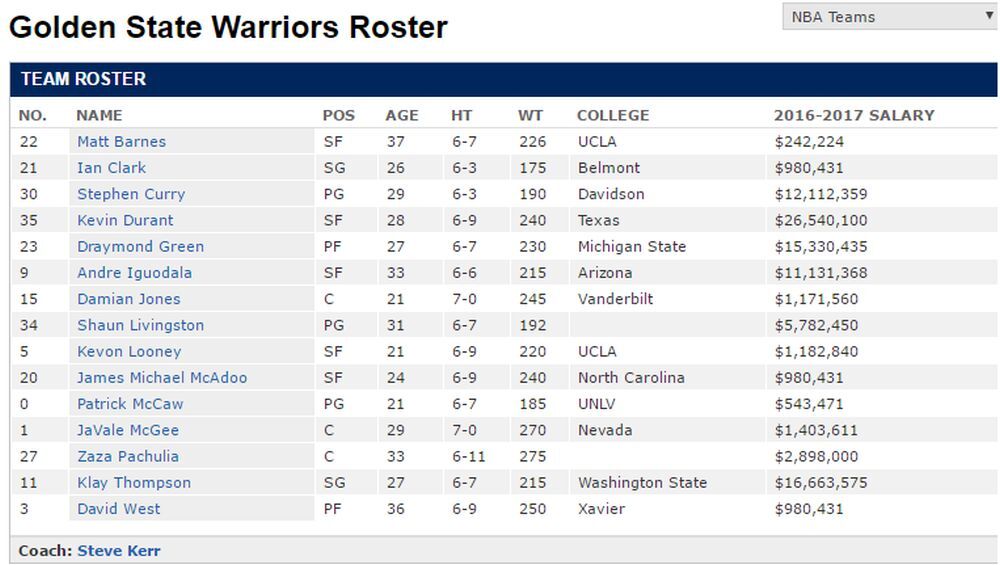Image resolution: width=1000 pixels, height=565 pixels.
Task: Open Matt Barnes player link
Action: 121,142
